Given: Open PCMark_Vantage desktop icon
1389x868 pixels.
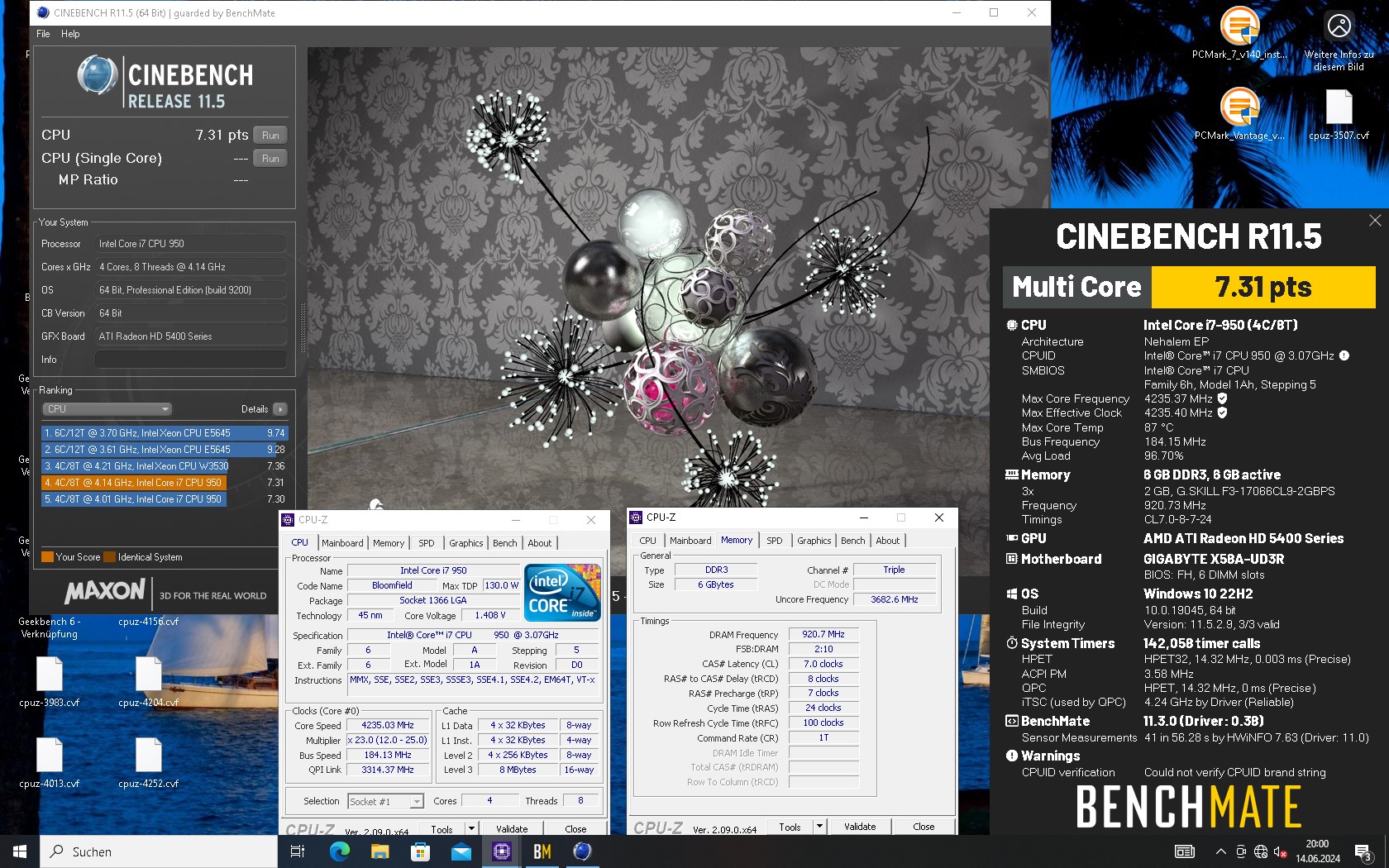Looking at the screenshot, I should tap(1239, 114).
